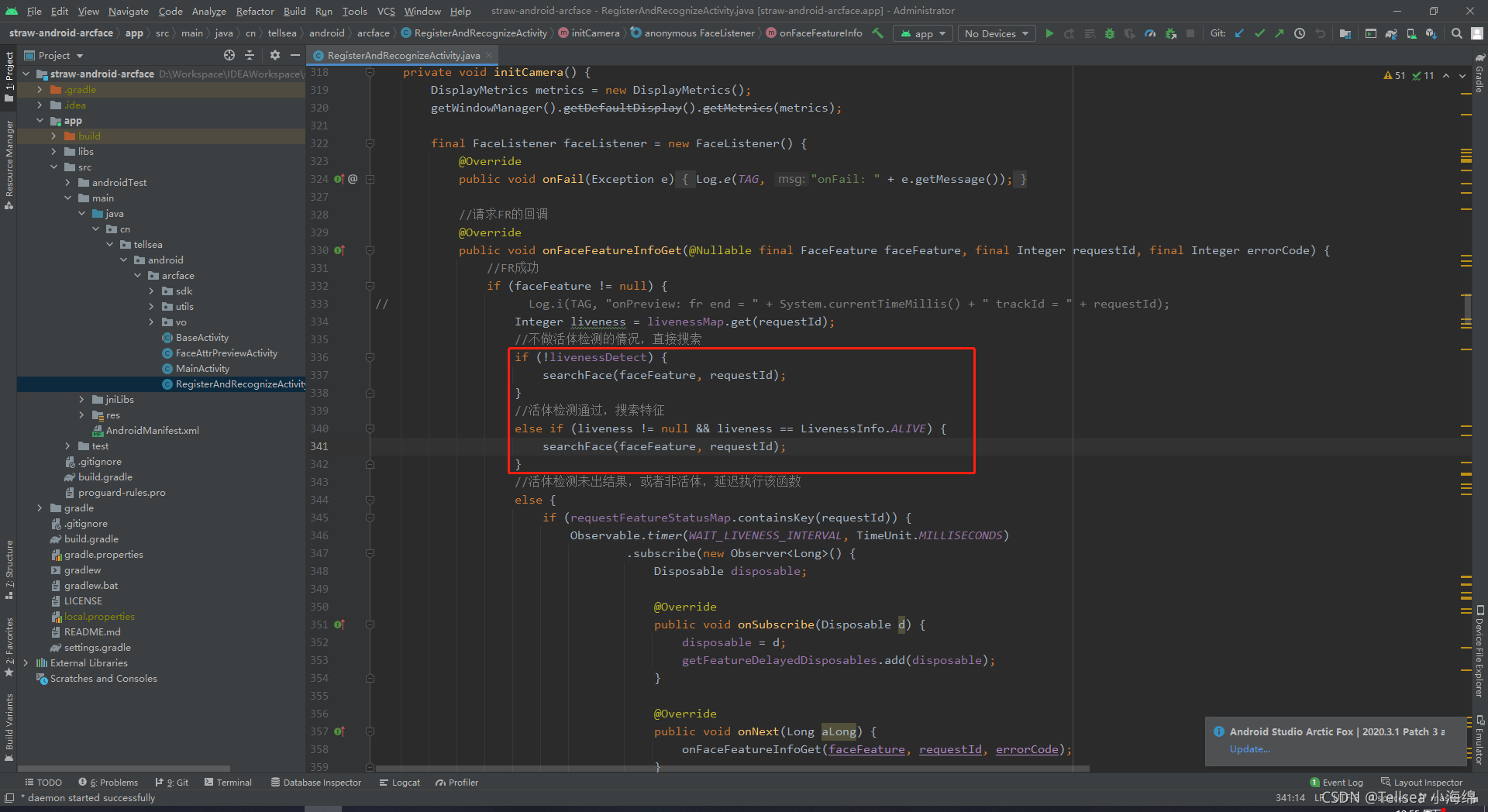Click the Search Everywhere magnifier icon
The width and height of the screenshot is (1488, 812).
tap(1457, 33)
